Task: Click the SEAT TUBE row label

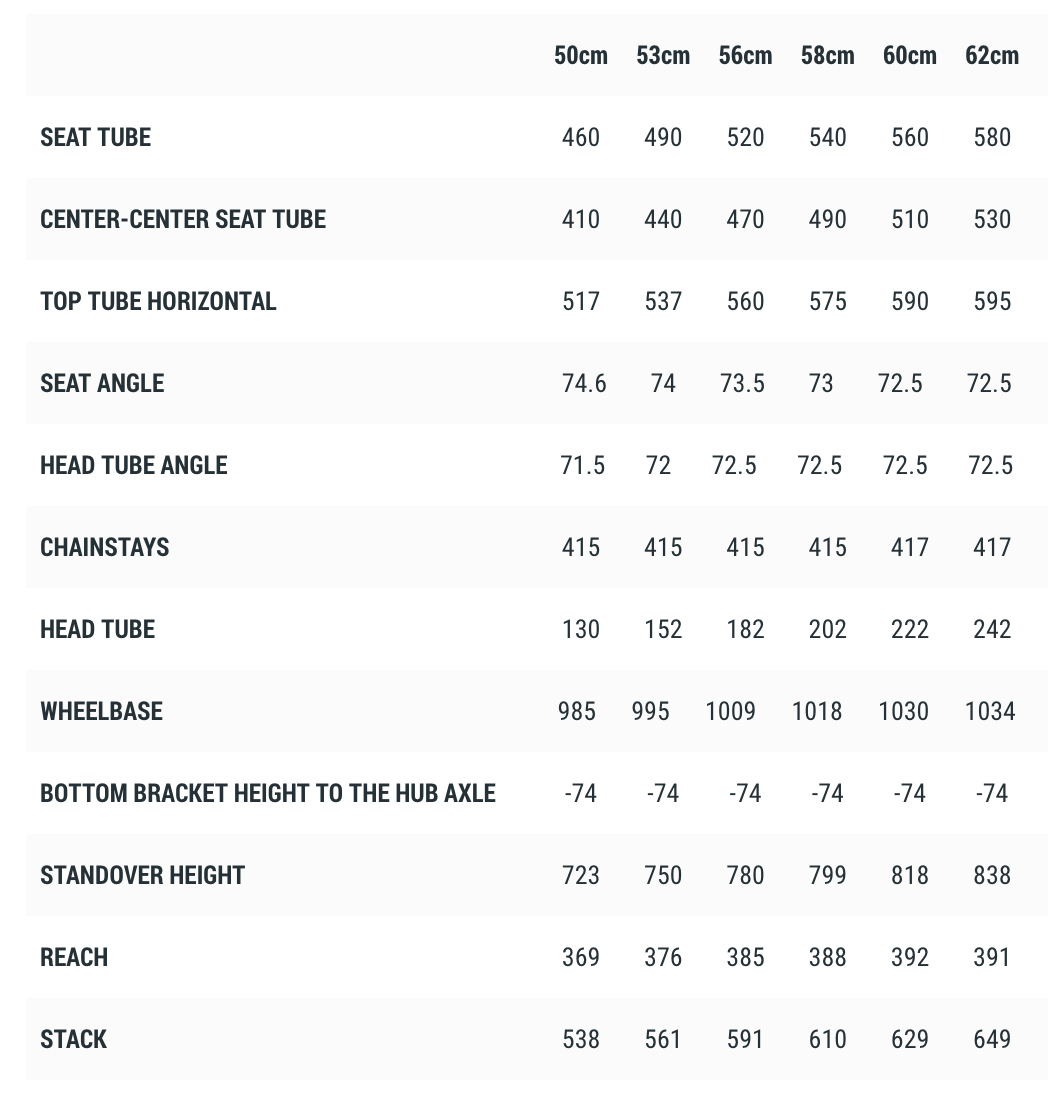Action: [x=96, y=137]
